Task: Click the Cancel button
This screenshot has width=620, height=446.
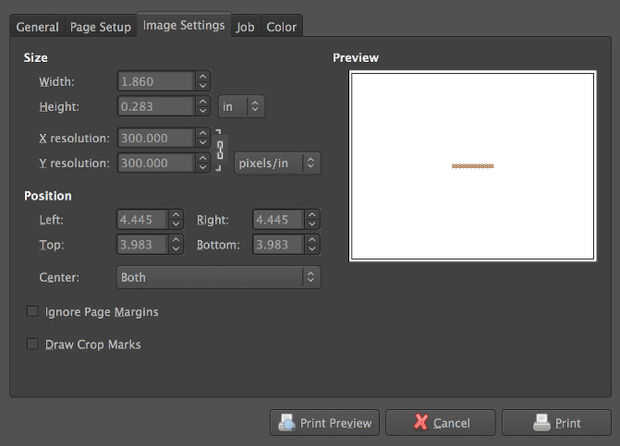Action: pyautogui.click(x=440, y=422)
